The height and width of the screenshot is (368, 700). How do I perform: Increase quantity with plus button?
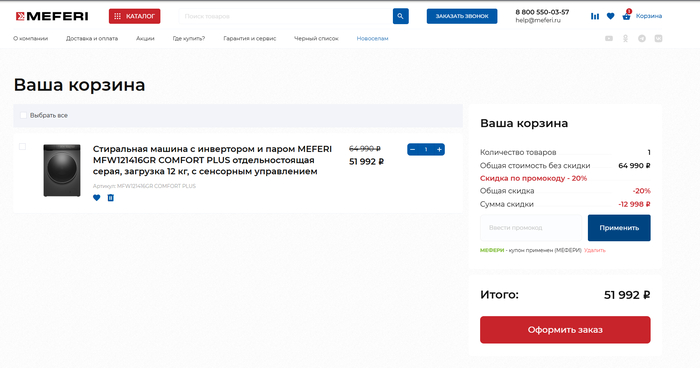[x=439, y=149]
